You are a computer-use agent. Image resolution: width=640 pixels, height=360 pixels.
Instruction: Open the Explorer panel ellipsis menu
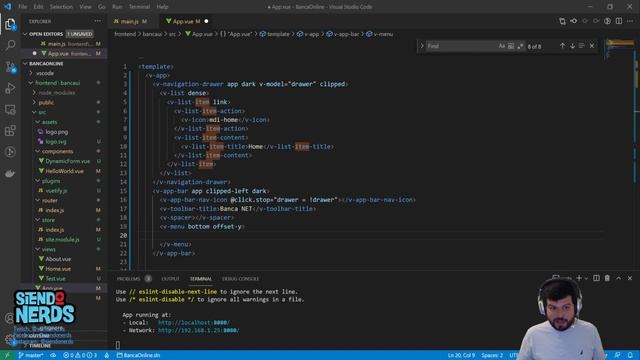pyautogui.click(x=98, y=21)
